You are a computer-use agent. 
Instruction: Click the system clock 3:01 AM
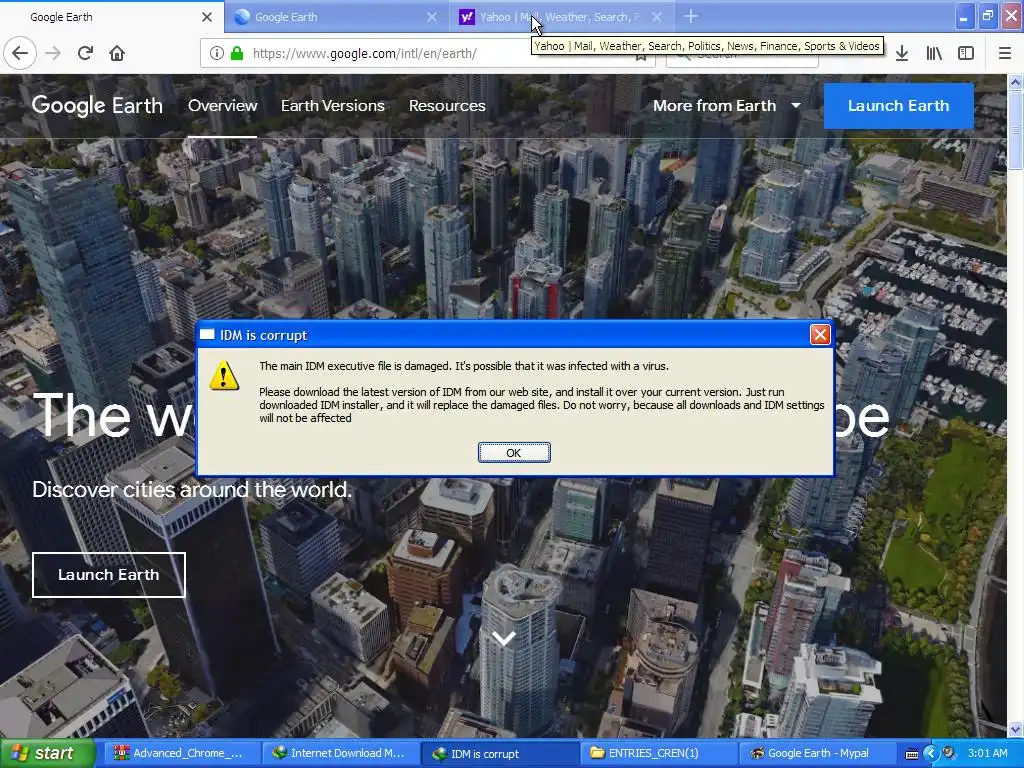tap(987, 753)
